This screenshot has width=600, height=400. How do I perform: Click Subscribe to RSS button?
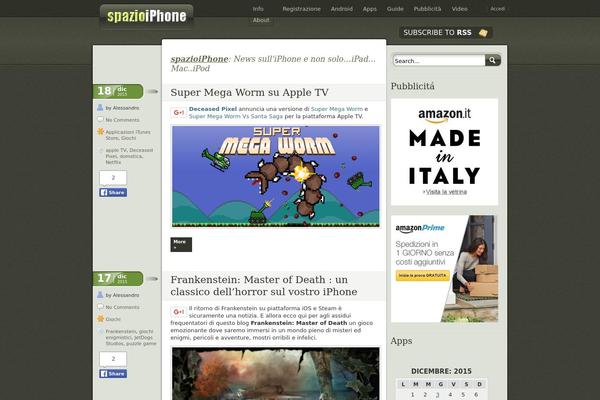point(445,33)
